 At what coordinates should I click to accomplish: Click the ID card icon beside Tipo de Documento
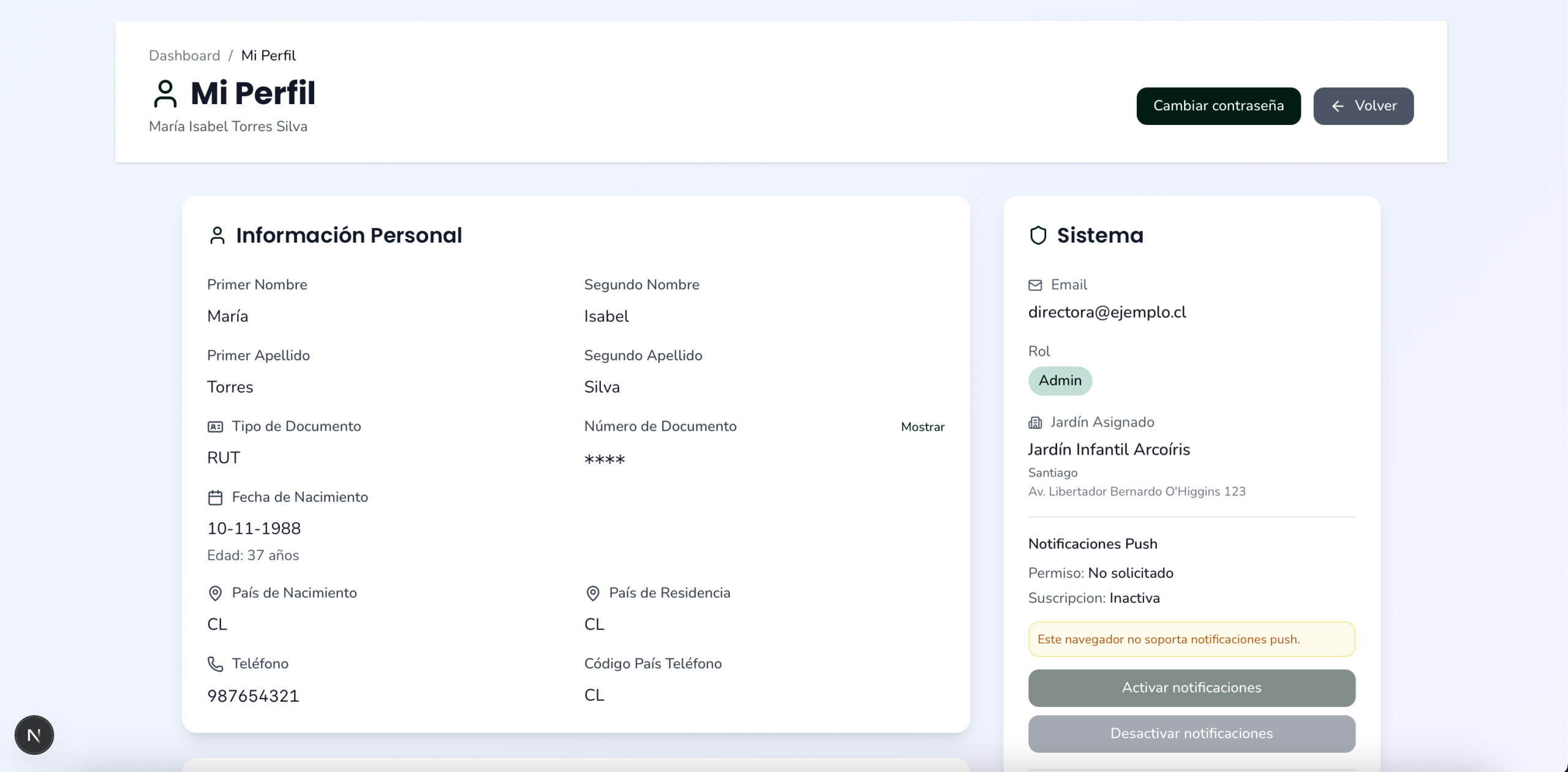(216, 427)
